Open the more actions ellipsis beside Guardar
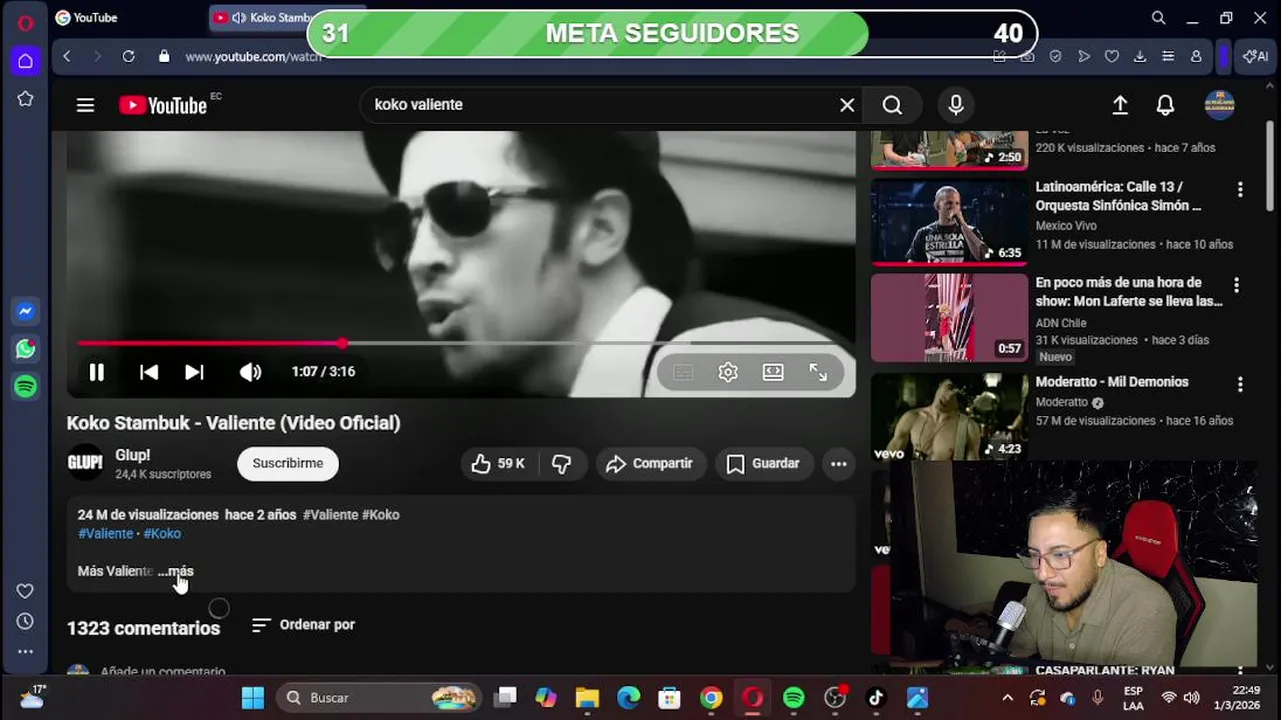Screen dimensions: 1281x720 838,464
